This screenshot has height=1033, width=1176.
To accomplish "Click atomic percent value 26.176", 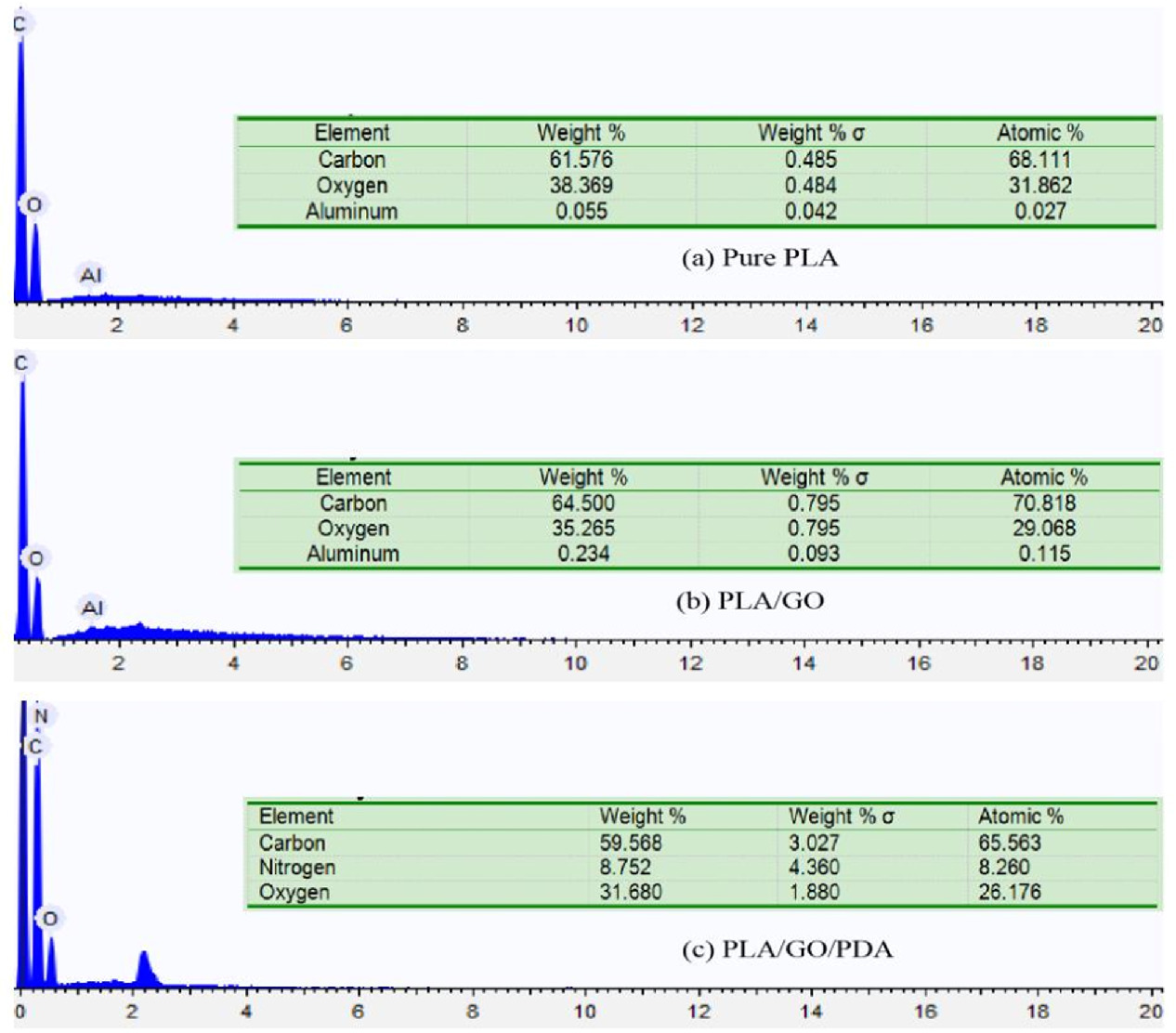I will pyautogui.click(x=1010, y=893).
